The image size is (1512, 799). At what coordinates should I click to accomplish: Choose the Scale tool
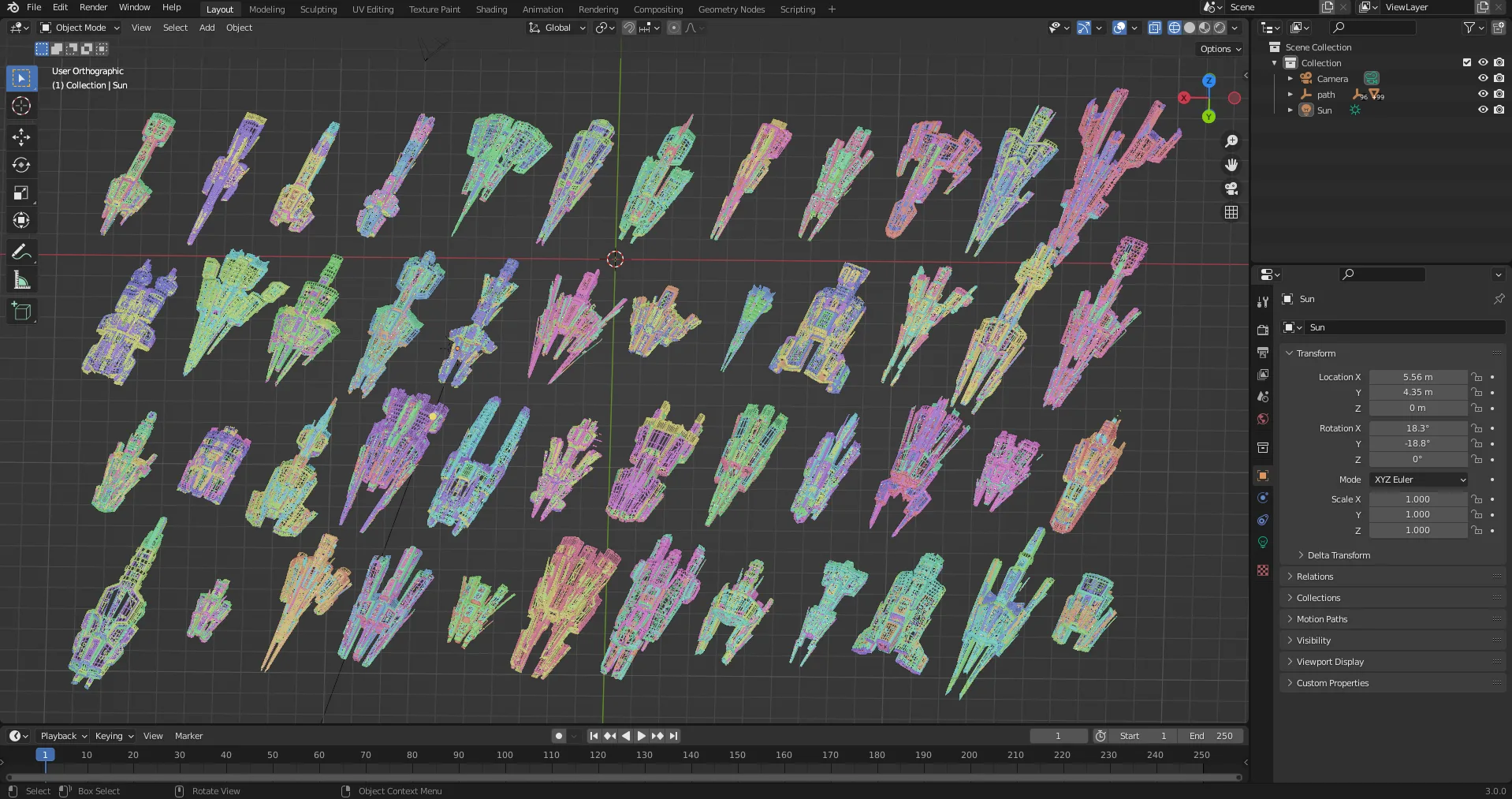point(21,192)
